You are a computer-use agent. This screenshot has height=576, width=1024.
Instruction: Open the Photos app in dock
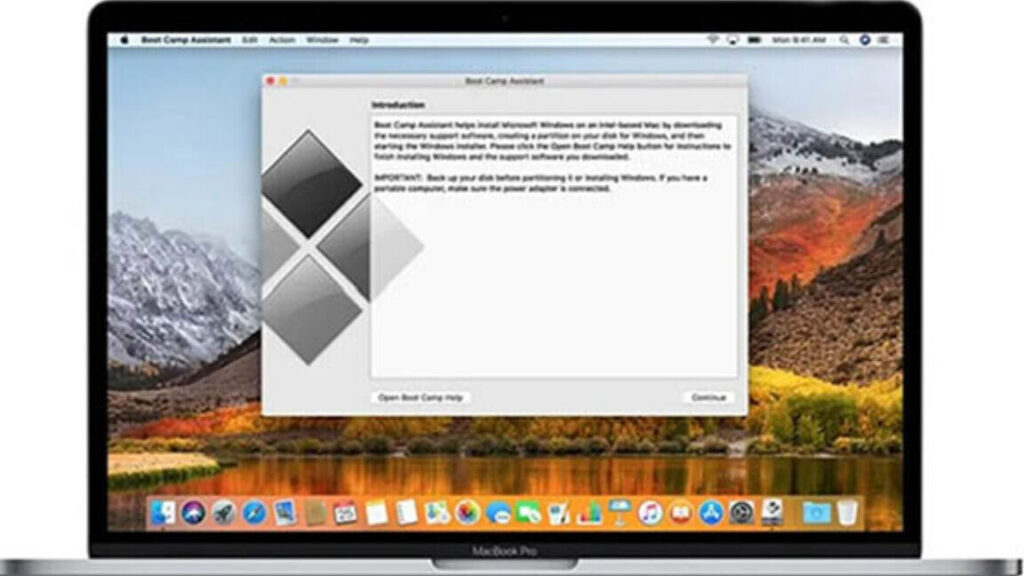[467, 513]
